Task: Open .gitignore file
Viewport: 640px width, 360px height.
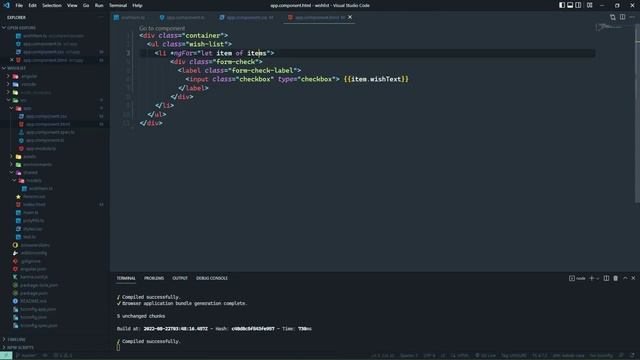Action: tap(30, 261)
